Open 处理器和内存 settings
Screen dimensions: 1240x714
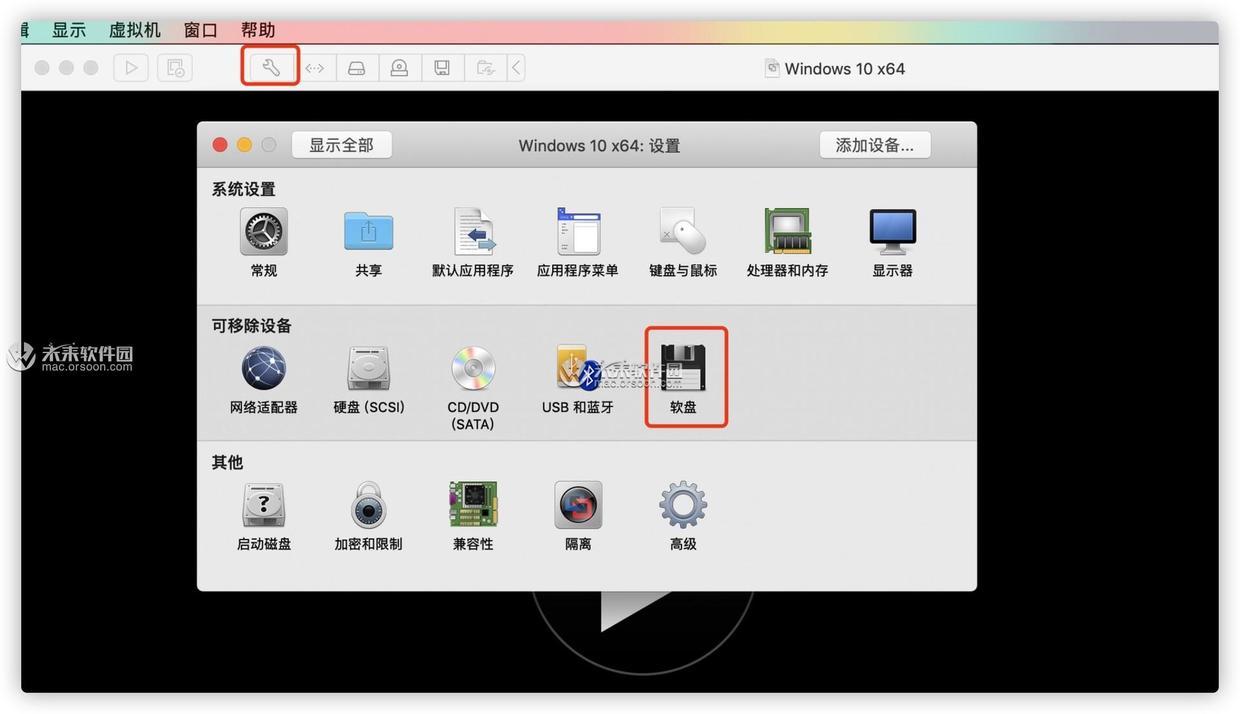[787, 233]
